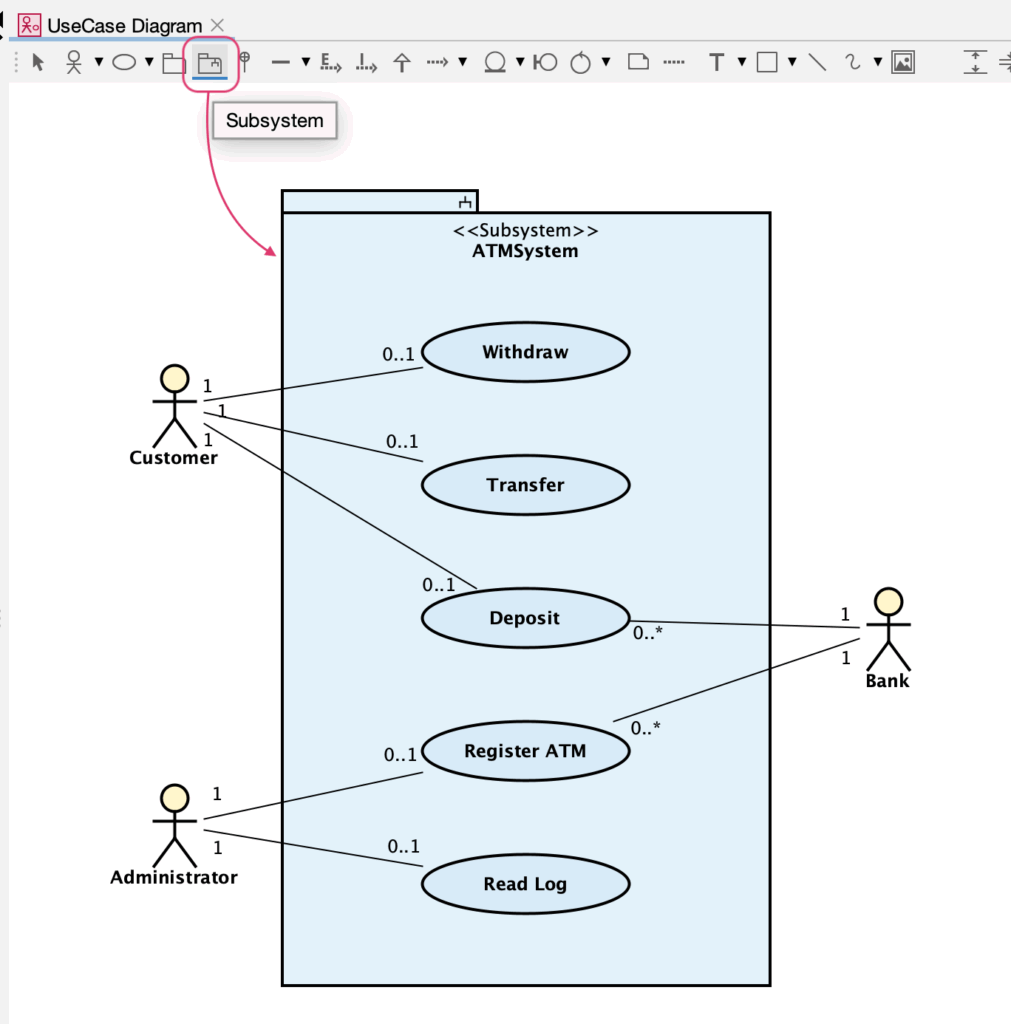Expand the Association line tool dropdown
This screenshot has width=1011, height=1024.
(x=305, y=63)
